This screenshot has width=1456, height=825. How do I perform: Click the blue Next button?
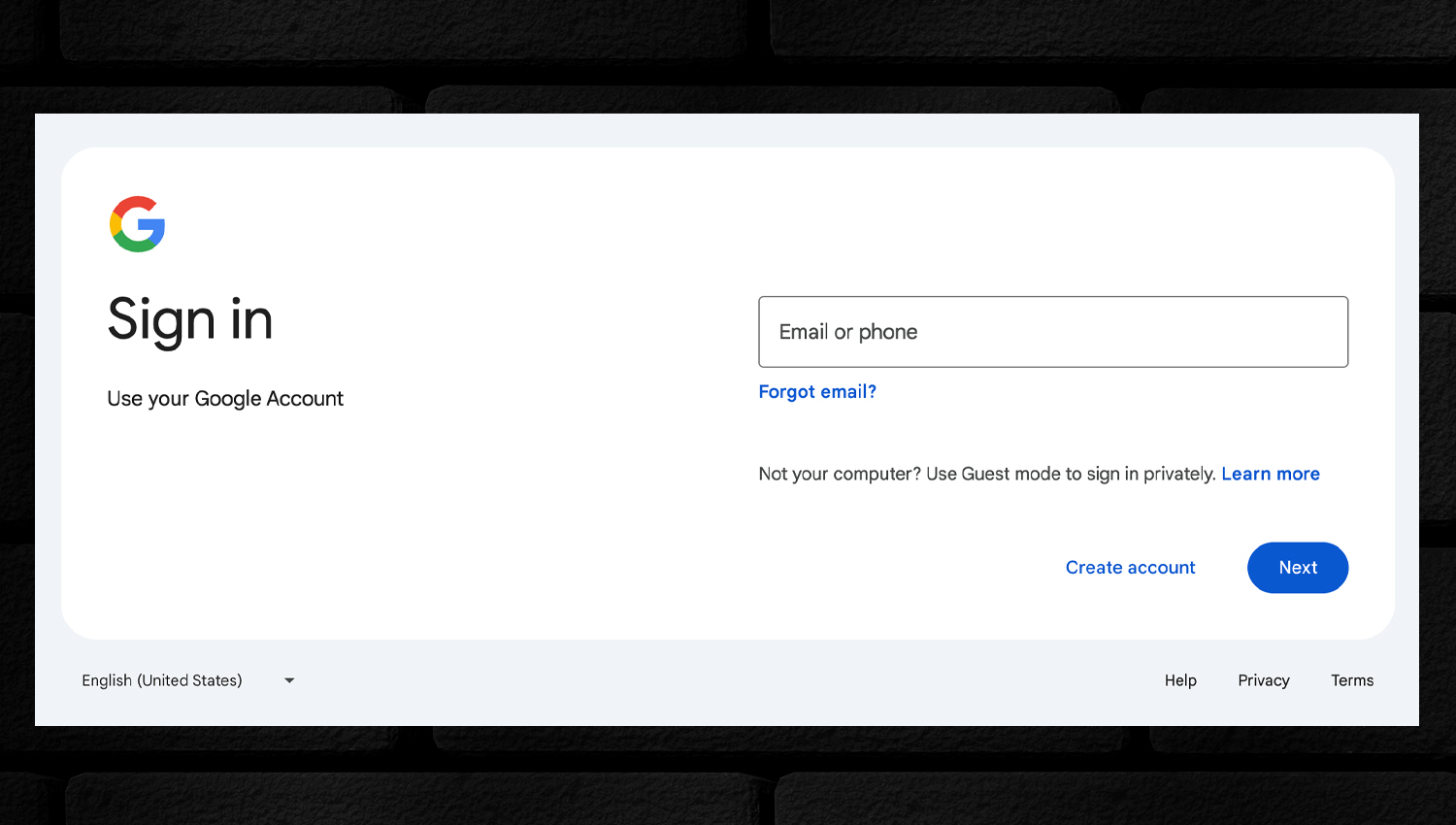click(1298, 568)
